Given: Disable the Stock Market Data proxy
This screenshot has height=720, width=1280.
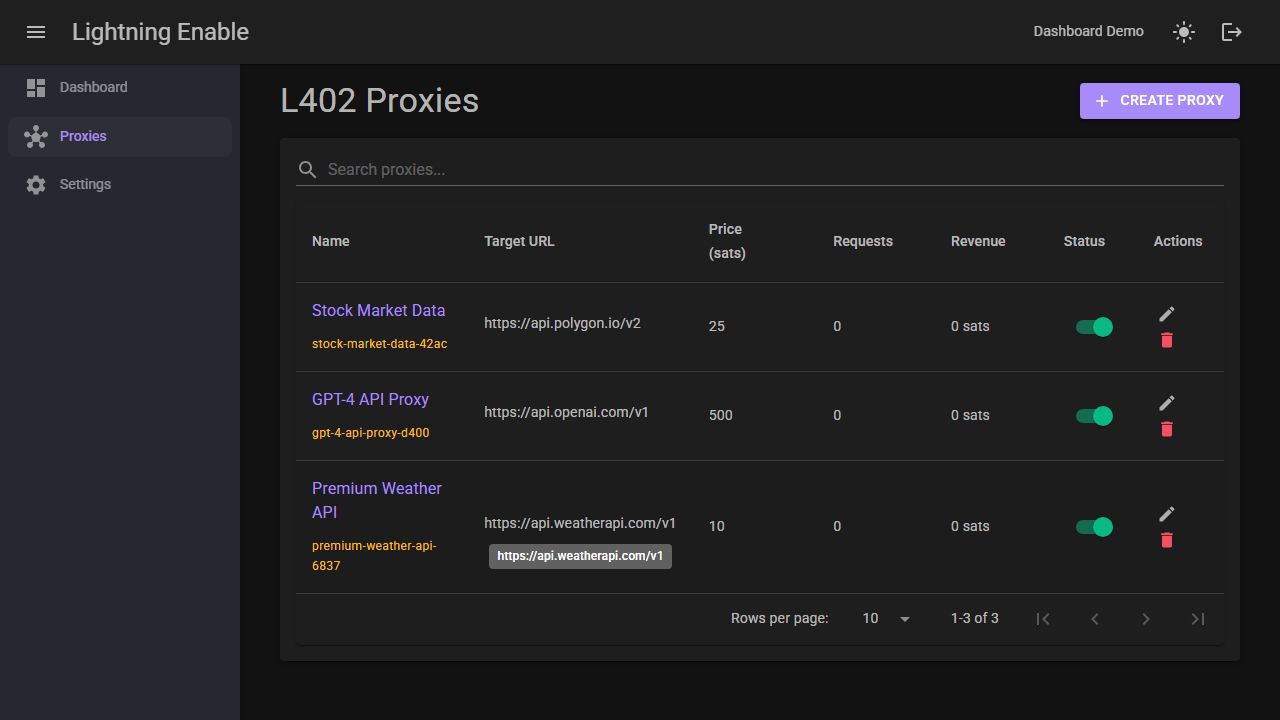Looking at the screenshot, I should [x=1094, y=327].
